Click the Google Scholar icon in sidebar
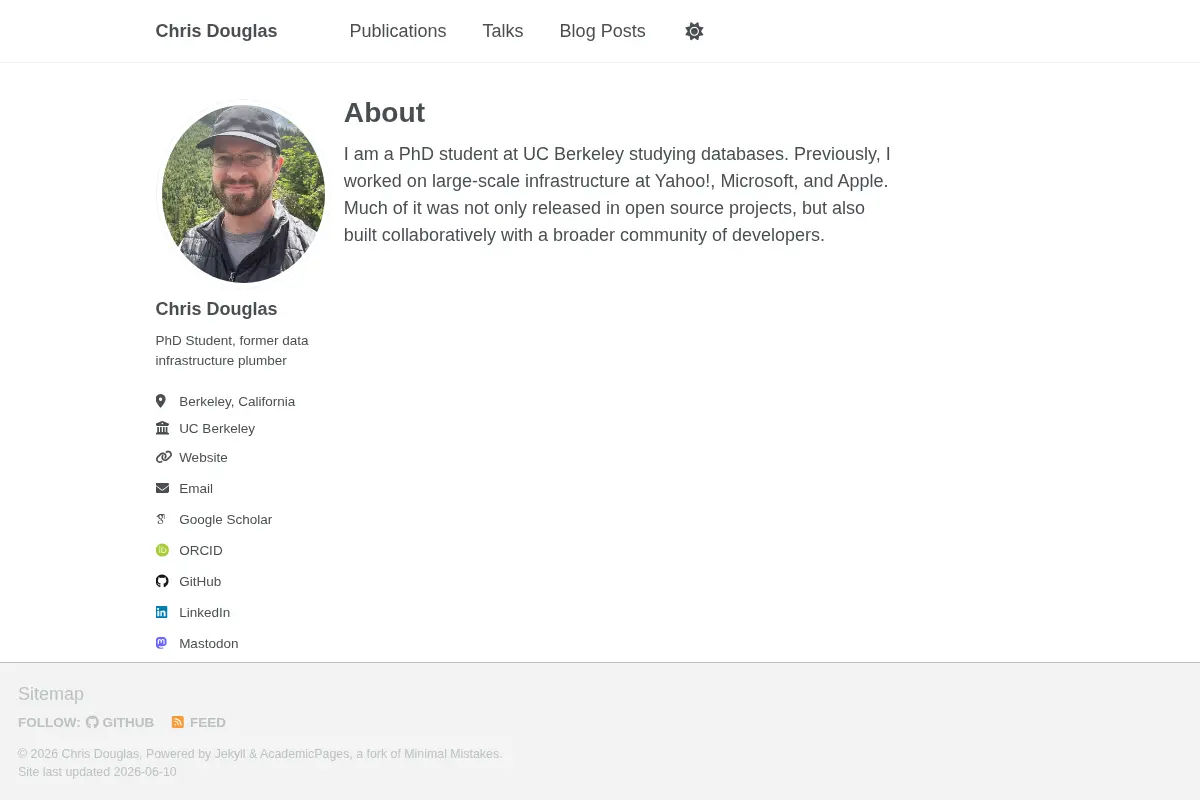The image size is (1200, 800). [161, 519]
